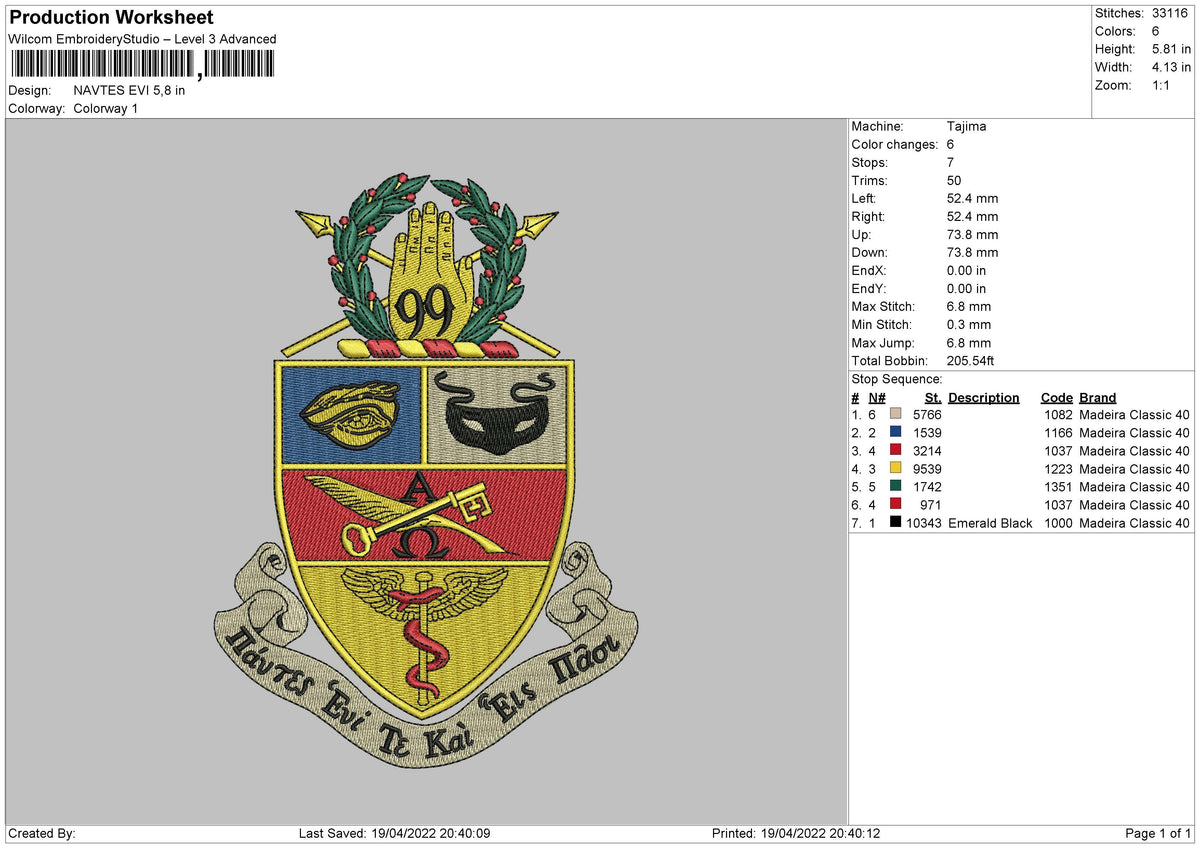Click the 'St.' column header
1200x848 pixels.
click(x=932, y=397)
